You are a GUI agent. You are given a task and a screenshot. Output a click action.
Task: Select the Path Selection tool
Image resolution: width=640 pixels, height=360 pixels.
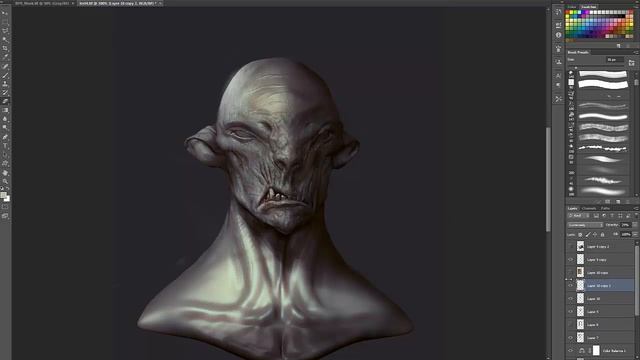pos(5,154)
